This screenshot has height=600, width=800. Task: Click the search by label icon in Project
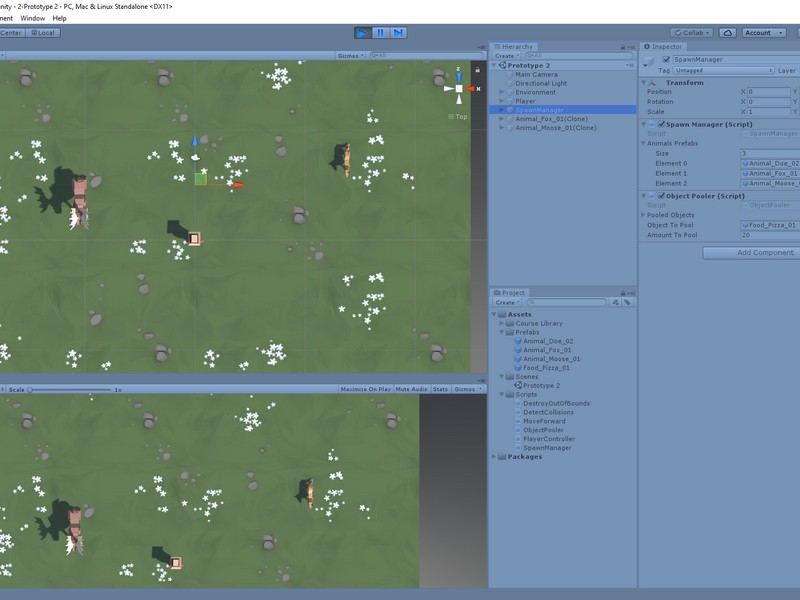click(629, 302)
